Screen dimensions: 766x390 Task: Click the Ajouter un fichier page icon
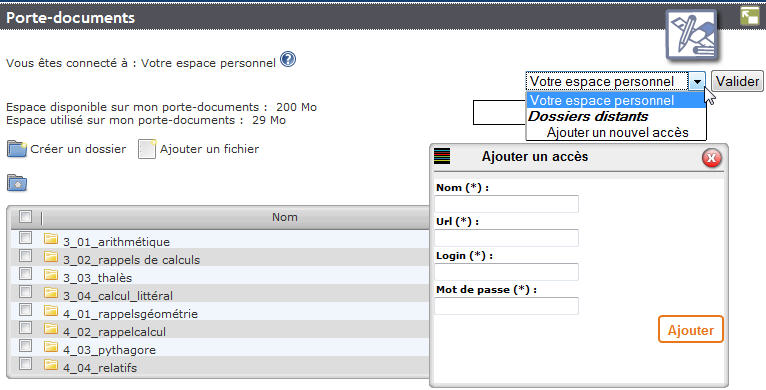[x=147, y=149]
